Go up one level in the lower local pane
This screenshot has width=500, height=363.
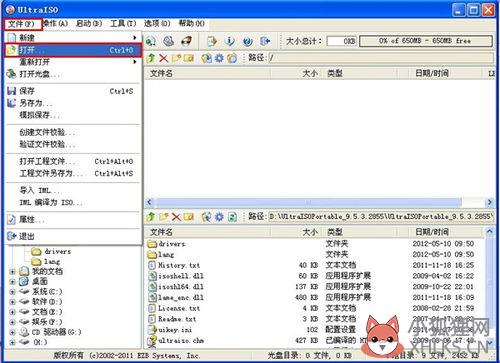coord(151,217)
